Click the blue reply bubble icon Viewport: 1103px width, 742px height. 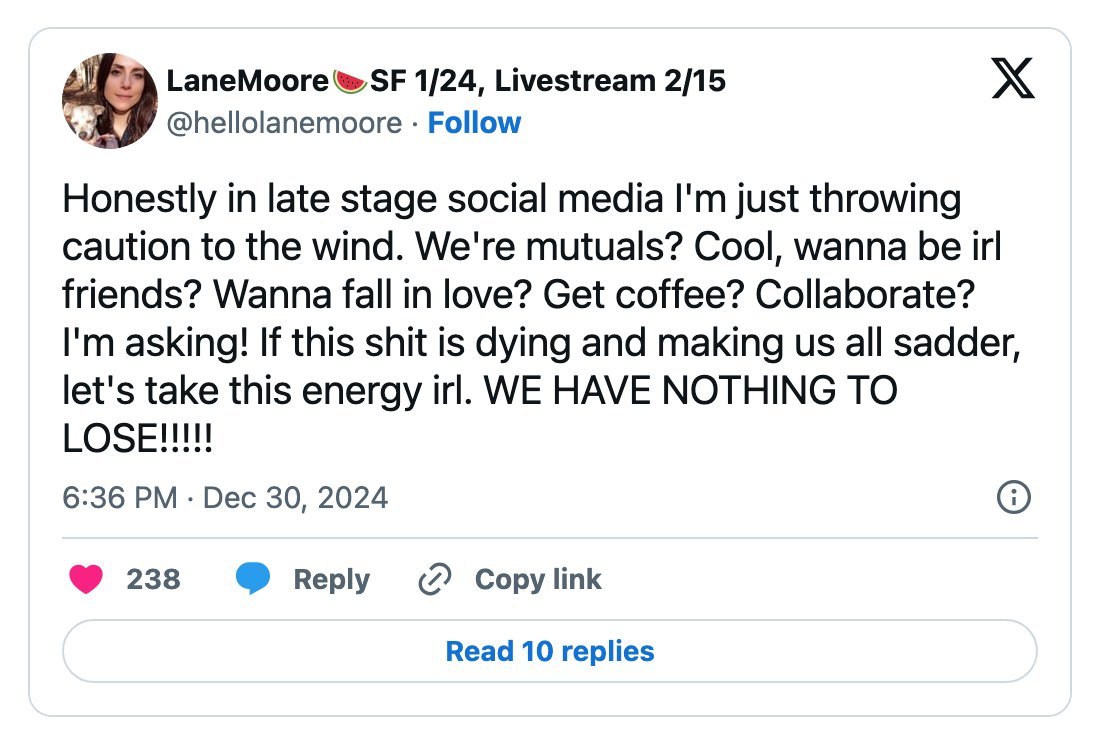point(253,578)
